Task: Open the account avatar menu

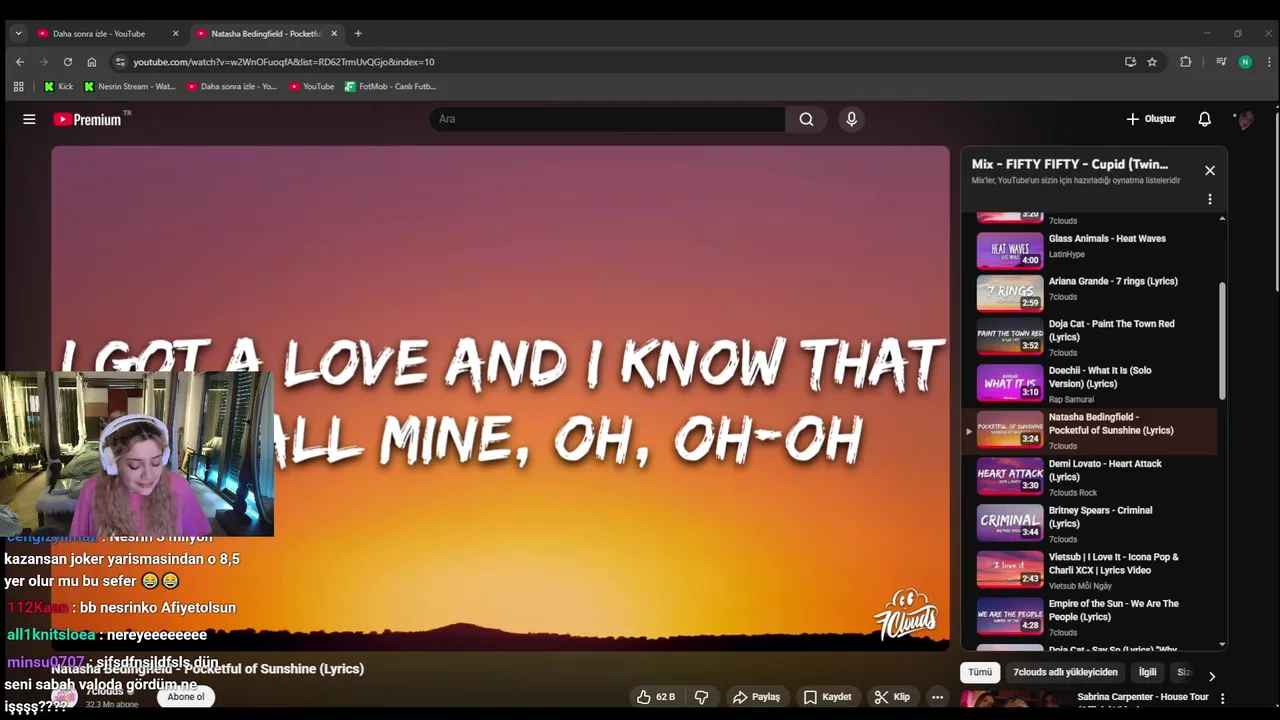Action: point(1245,119)
